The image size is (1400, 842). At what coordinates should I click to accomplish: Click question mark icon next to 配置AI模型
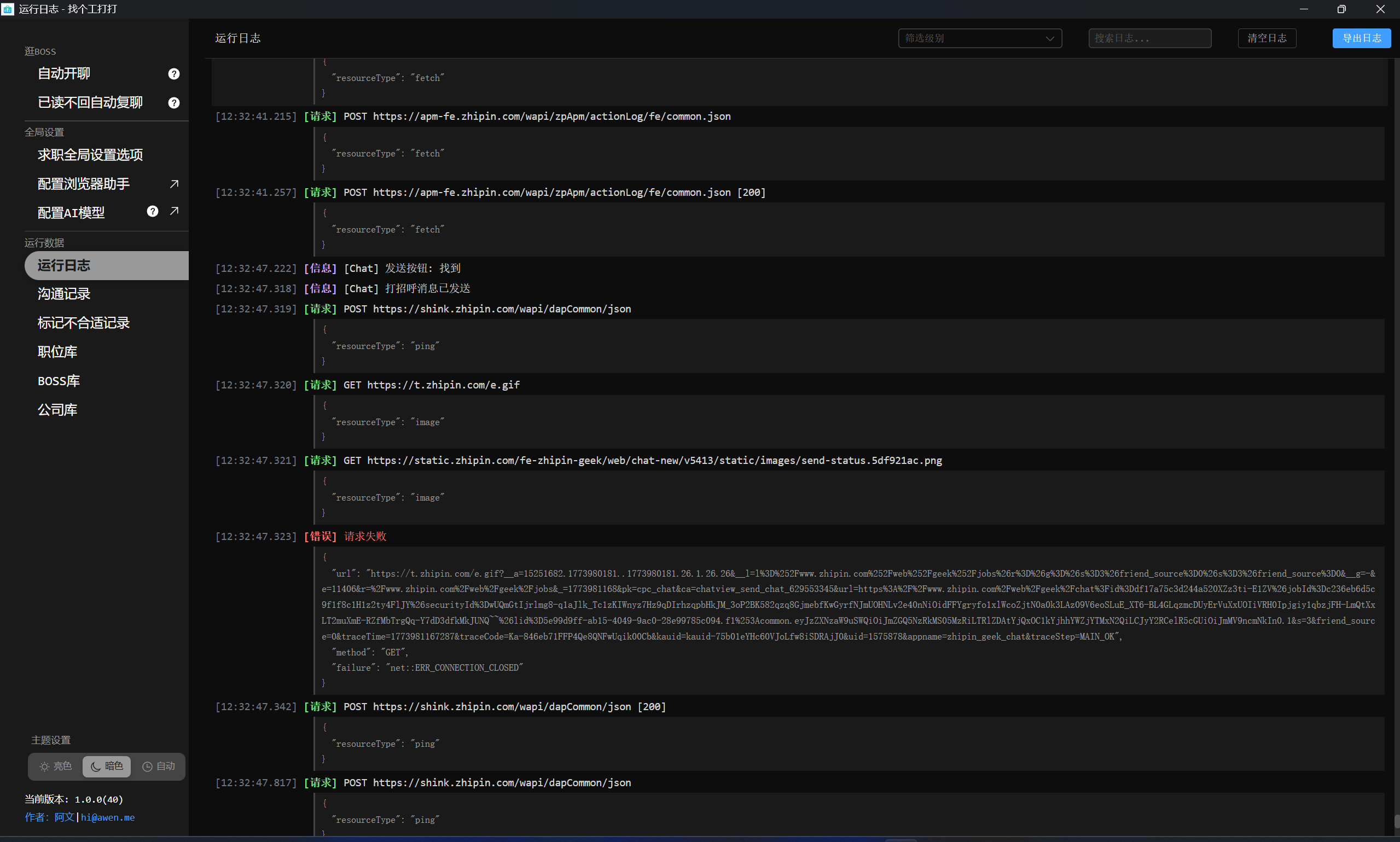coord(152,211)
